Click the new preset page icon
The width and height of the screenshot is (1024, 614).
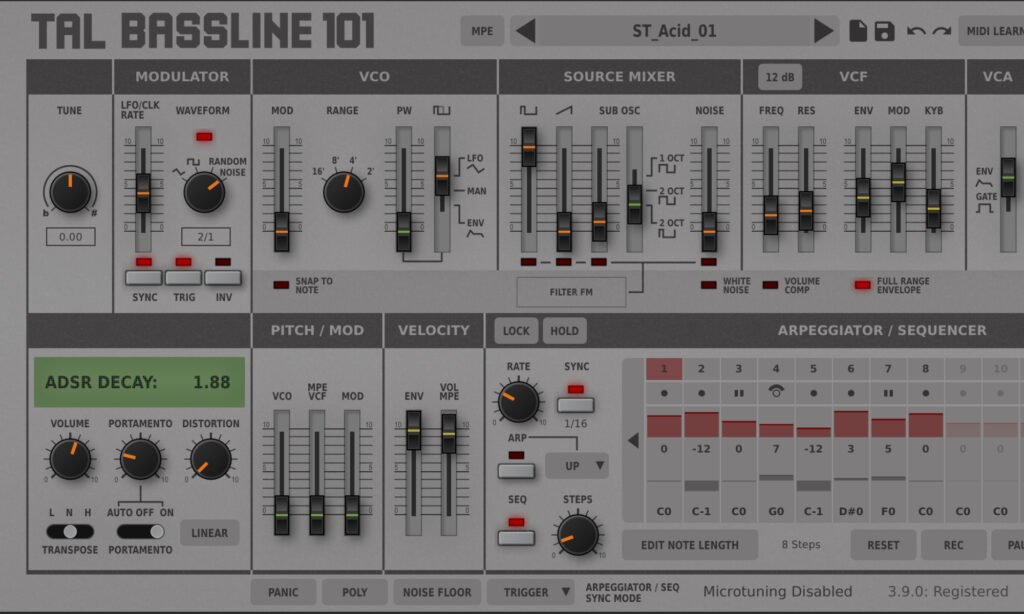(857, 31)
